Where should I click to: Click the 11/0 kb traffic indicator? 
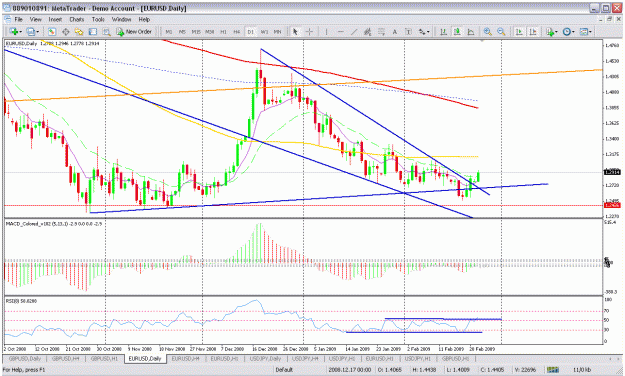582,370
